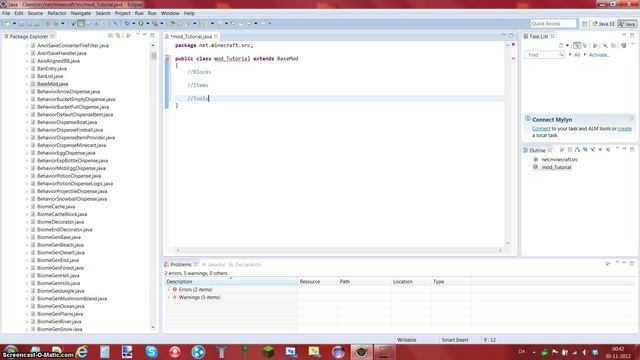Open Minecraft grass block taskbar icon

(268, 351)
